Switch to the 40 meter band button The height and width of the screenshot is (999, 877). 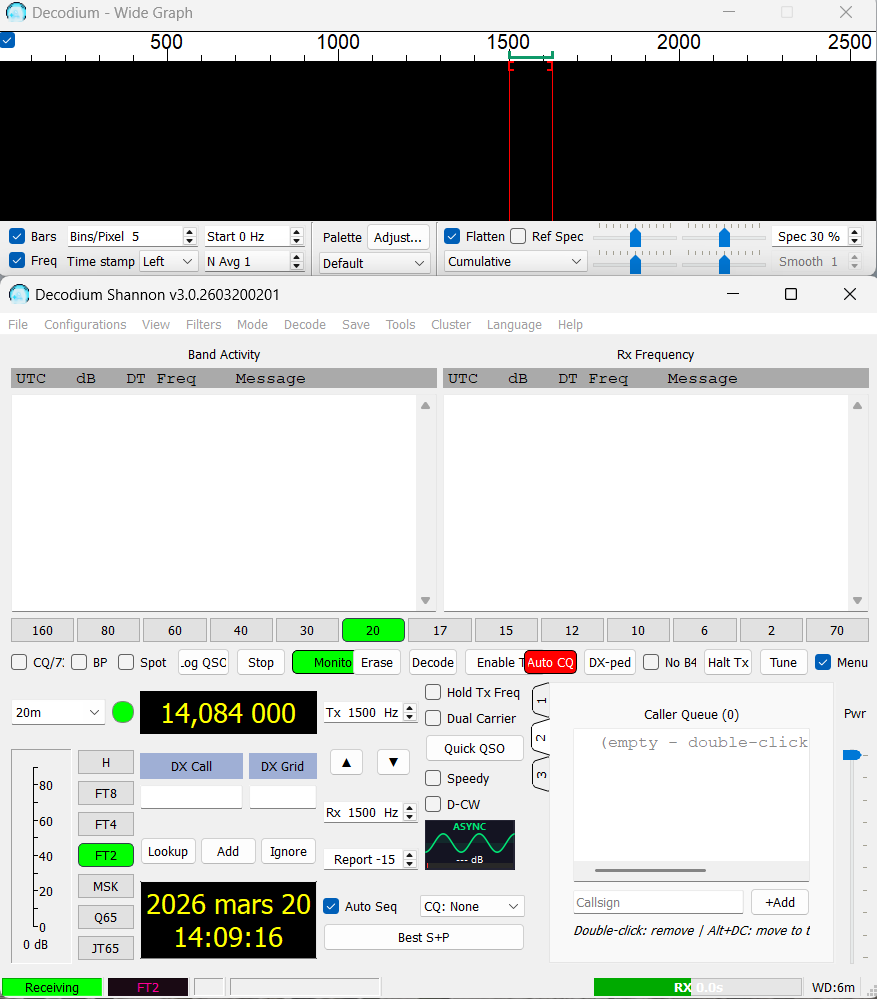[x=241, y=630]
